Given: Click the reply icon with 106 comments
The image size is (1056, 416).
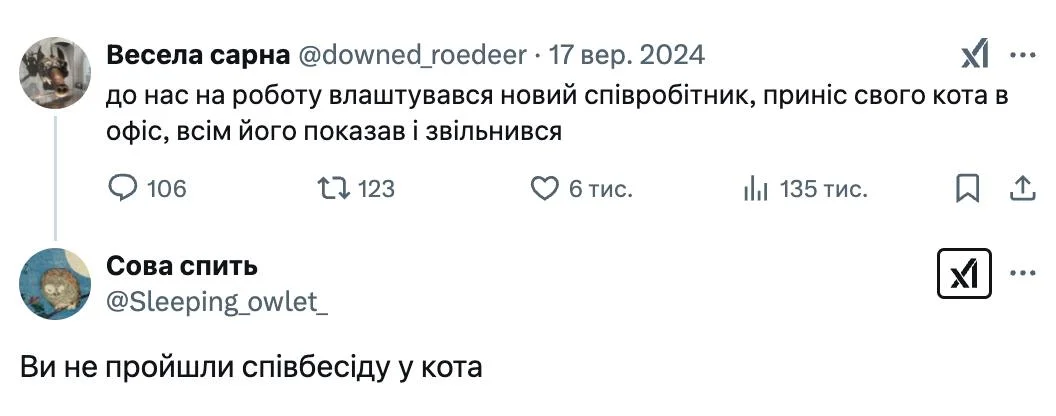Looking at the screenshot, I should 121,188.
